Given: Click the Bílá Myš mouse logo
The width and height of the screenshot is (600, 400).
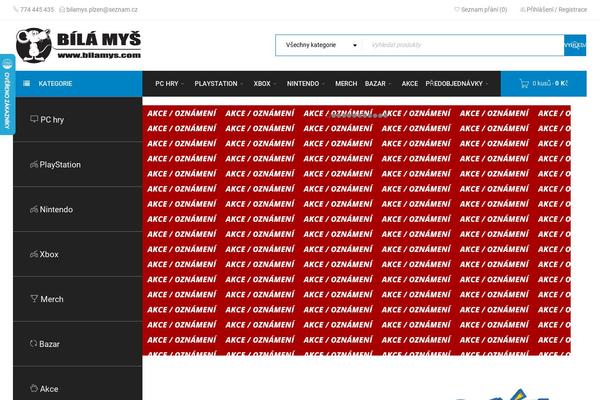Looking at the screenshot, I should tap(34, 45).
